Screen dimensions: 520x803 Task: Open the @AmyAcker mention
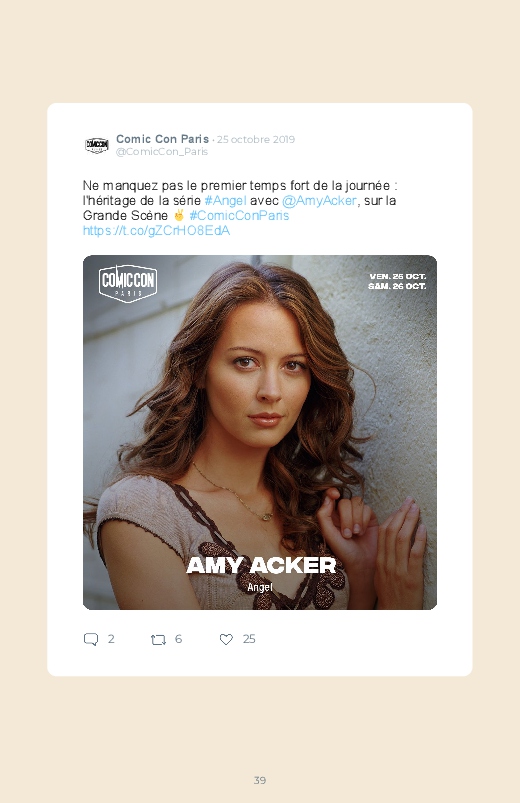(x=319, y=201)
